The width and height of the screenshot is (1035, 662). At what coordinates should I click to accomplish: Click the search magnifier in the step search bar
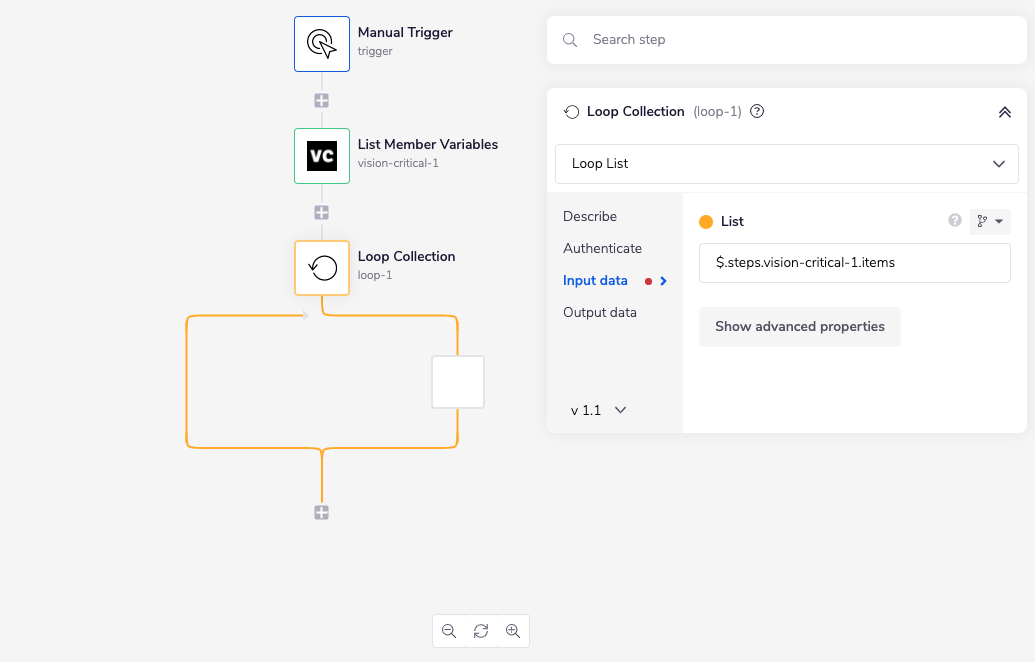coord(569,39)
